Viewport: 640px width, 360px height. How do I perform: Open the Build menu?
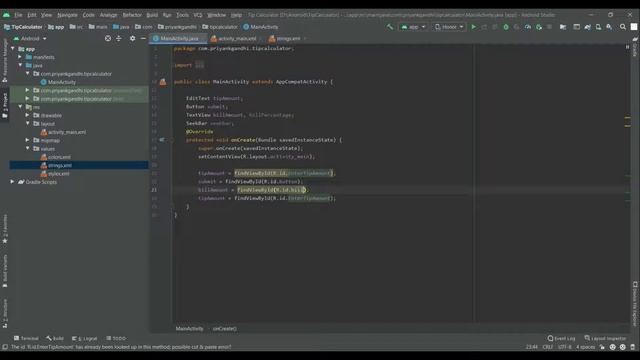tap(152, 15)
